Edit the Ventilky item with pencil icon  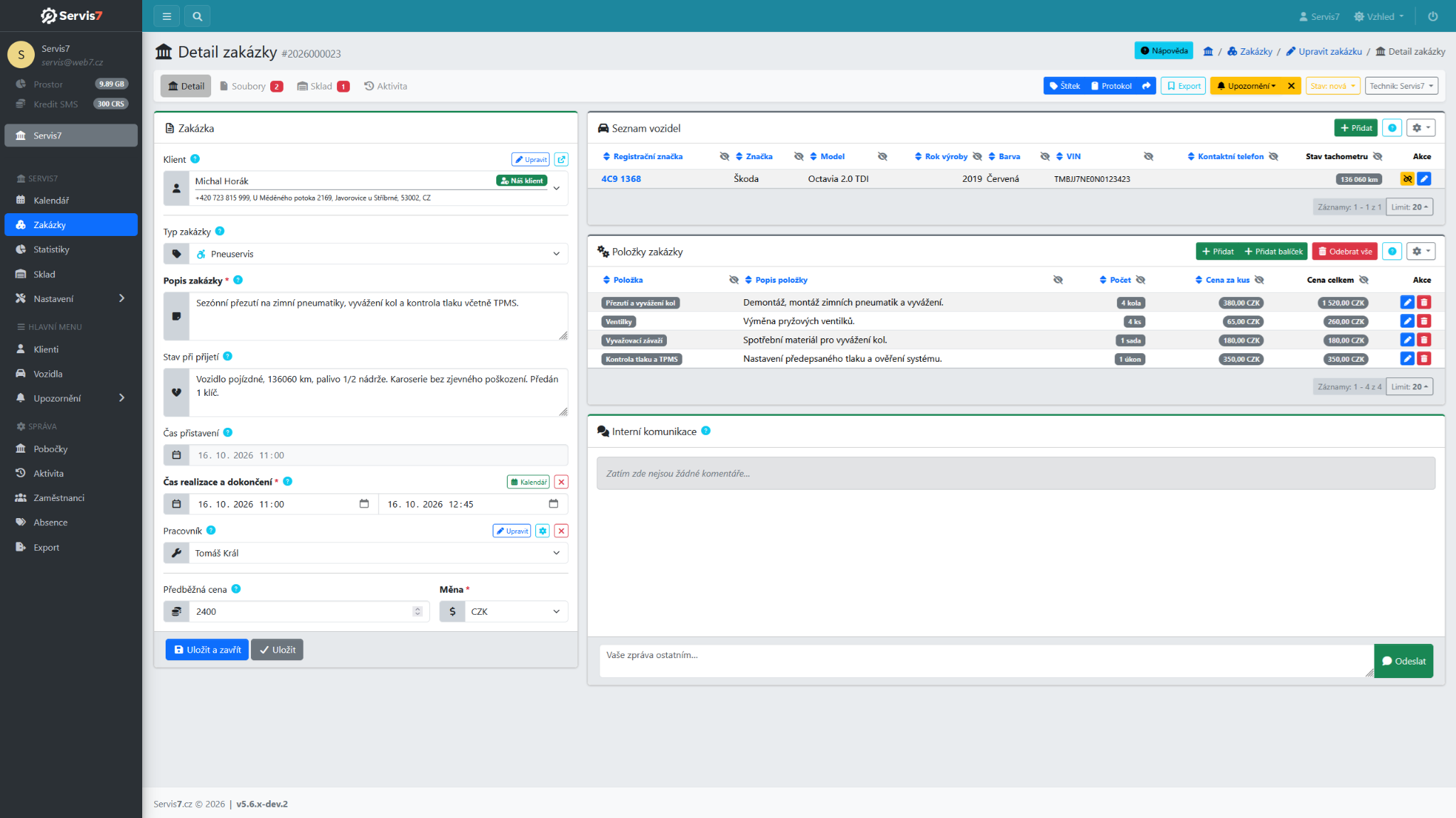(x=1407, y=321)
